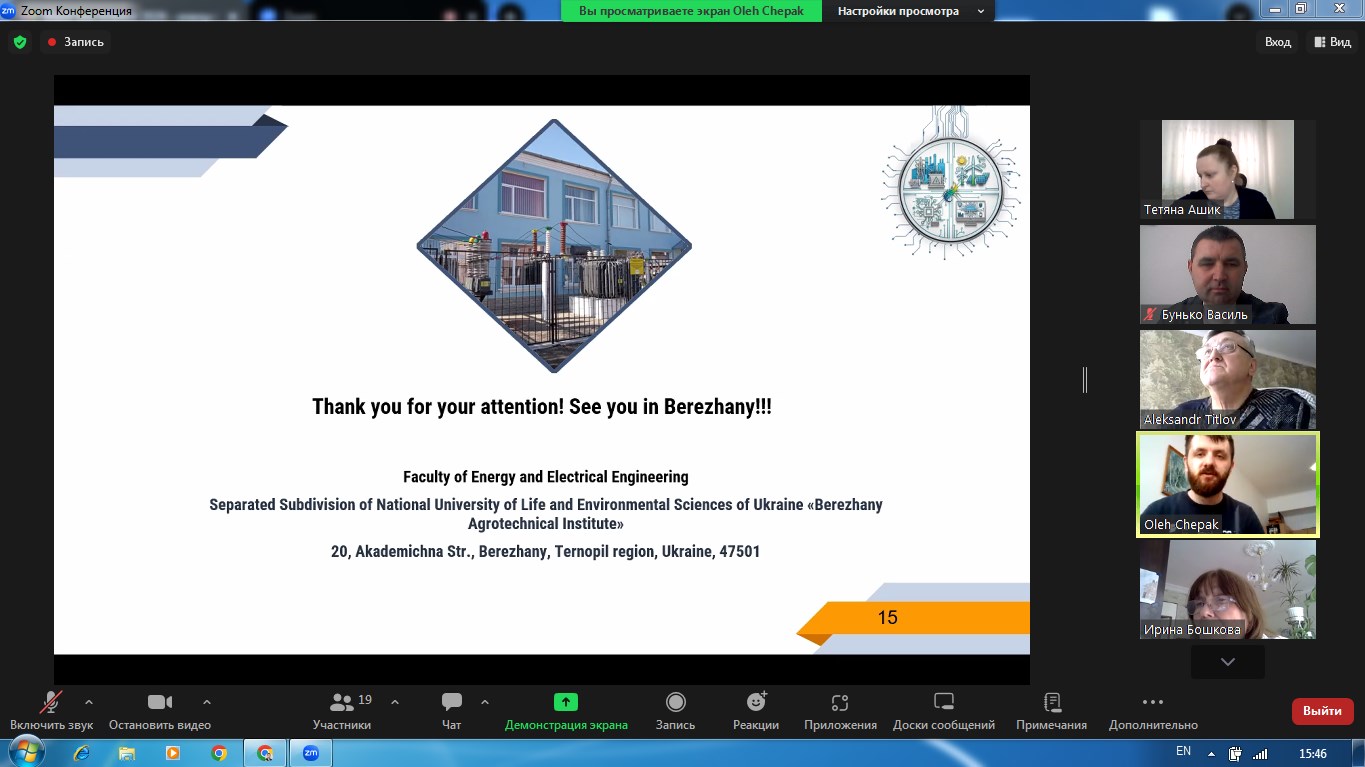Select Тетяна Ашик video thumbnail
1365x767 pixels.
click(x=1228, y=170)
